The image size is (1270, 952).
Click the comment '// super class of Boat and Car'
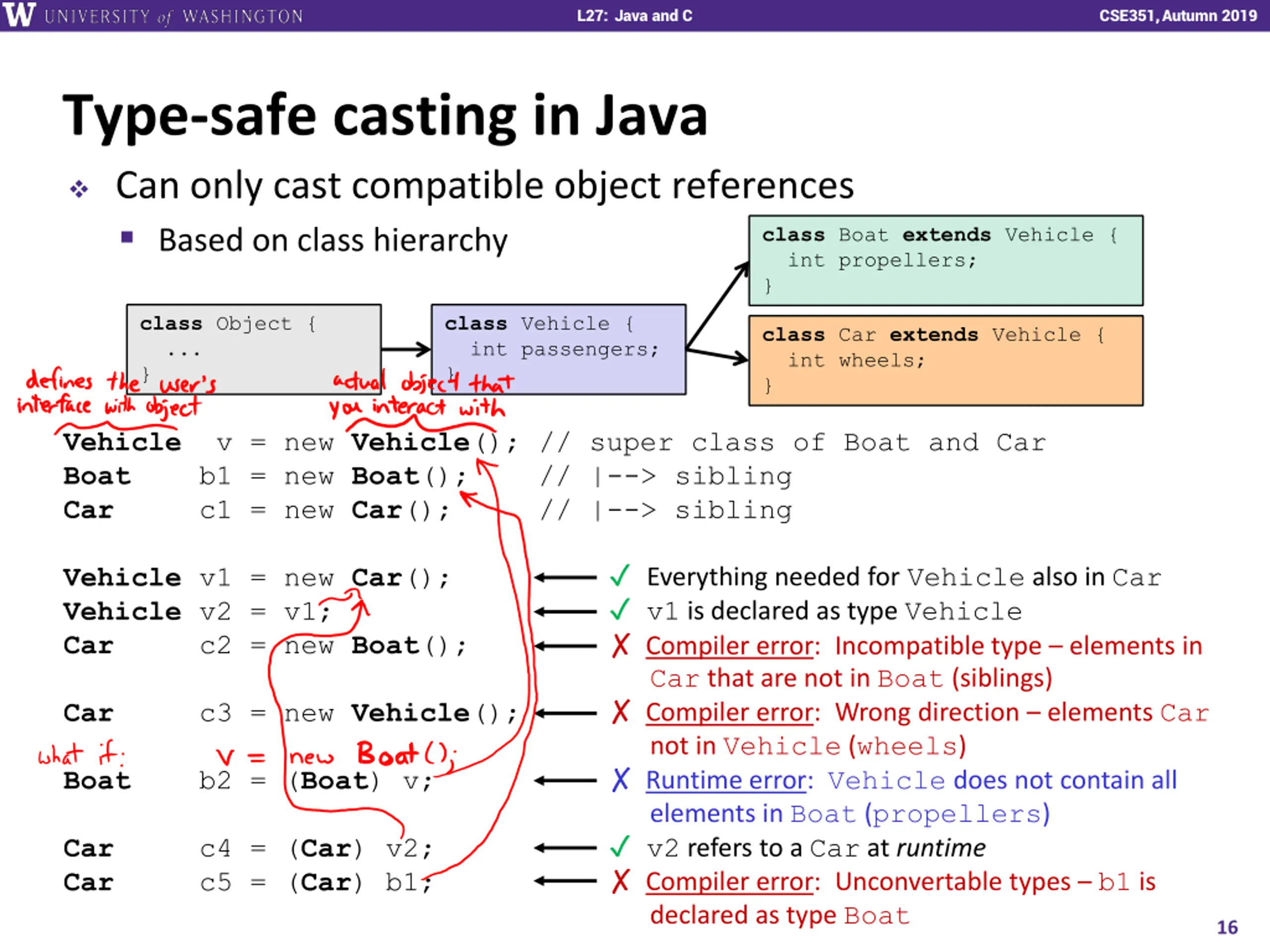(x=793, y=443)
